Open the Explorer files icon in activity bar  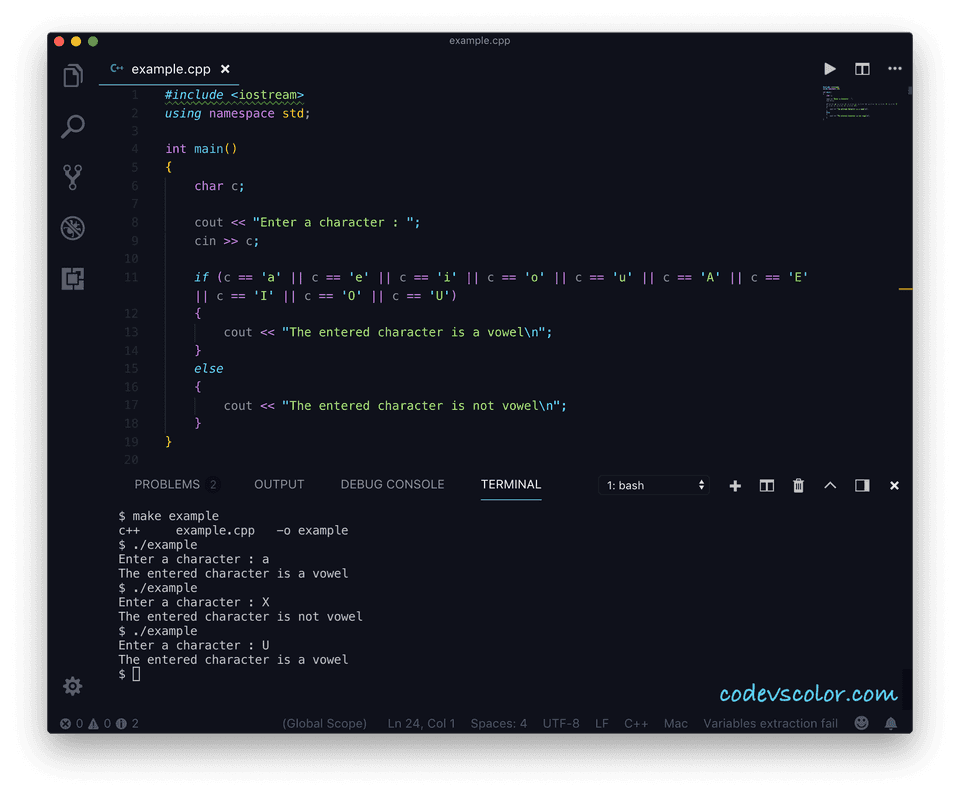(x=73, y=76)
